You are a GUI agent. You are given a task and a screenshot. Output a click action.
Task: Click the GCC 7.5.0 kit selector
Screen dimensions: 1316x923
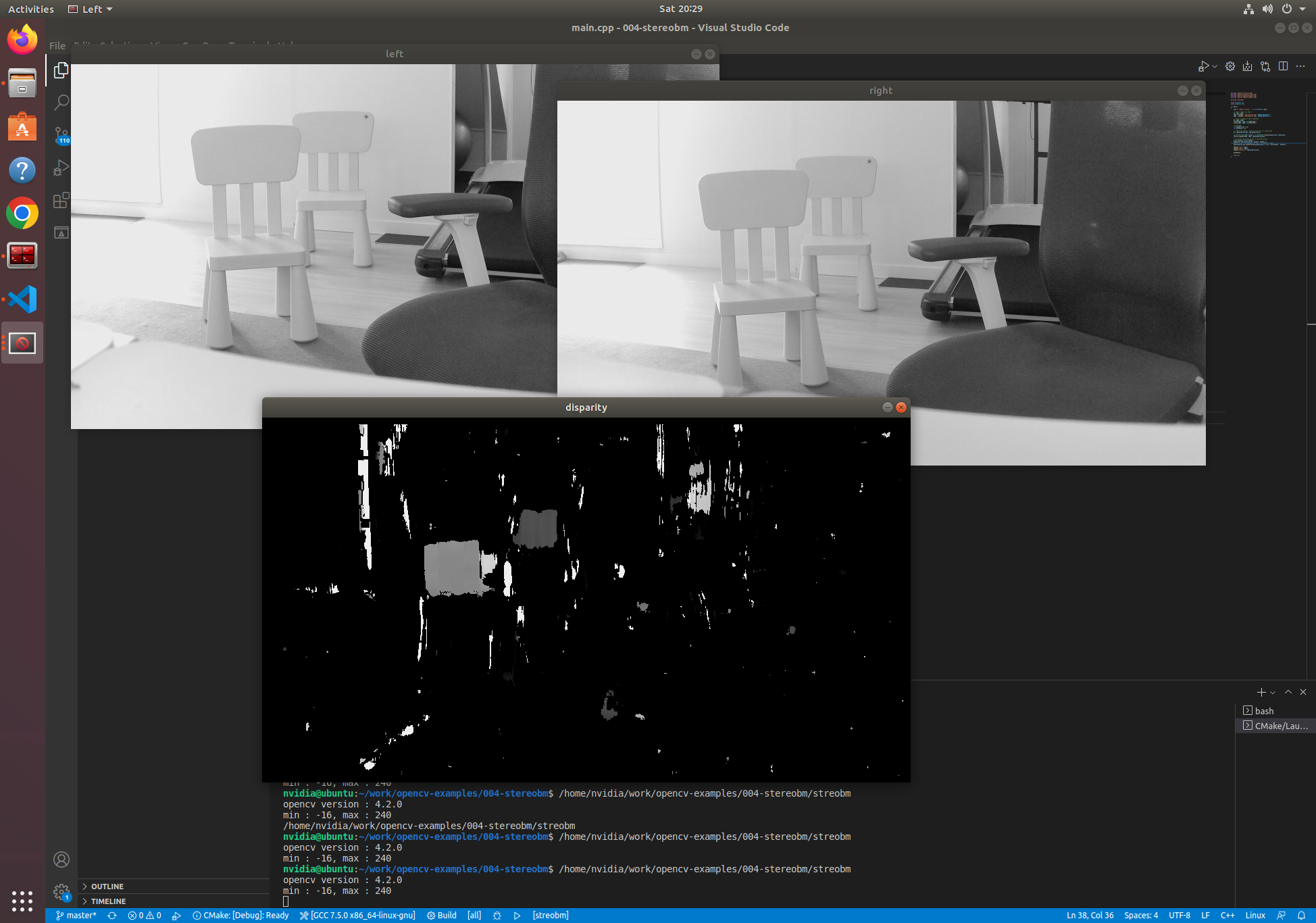(358, 916)
